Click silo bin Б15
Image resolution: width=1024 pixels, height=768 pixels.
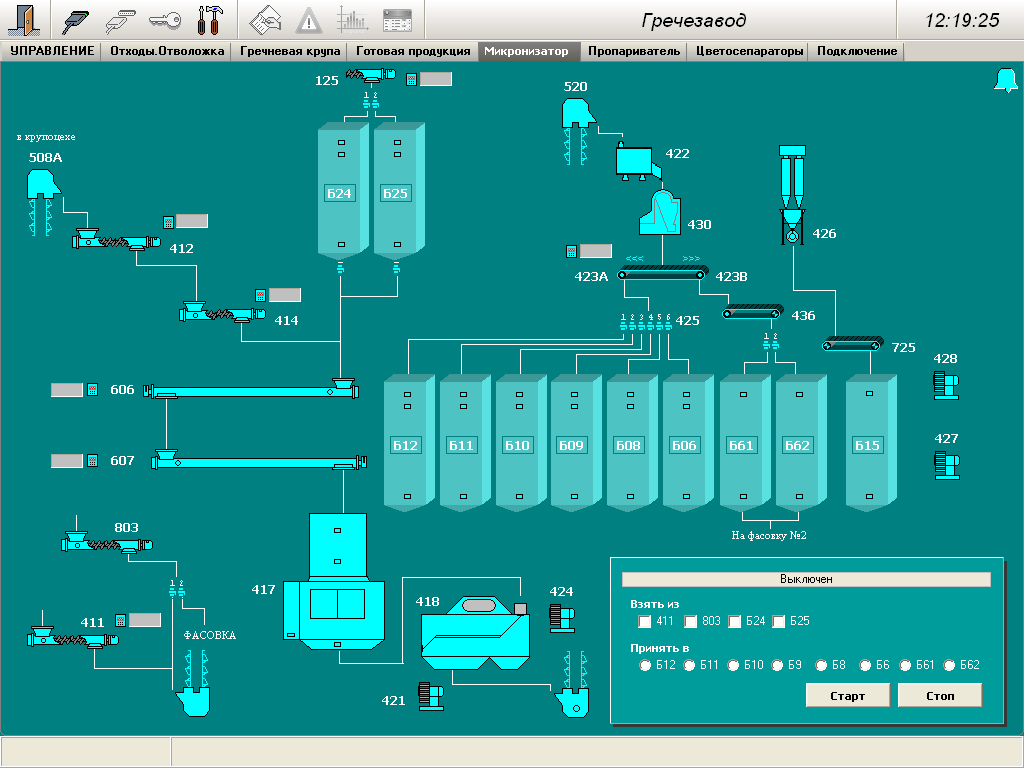coord(867,445)
